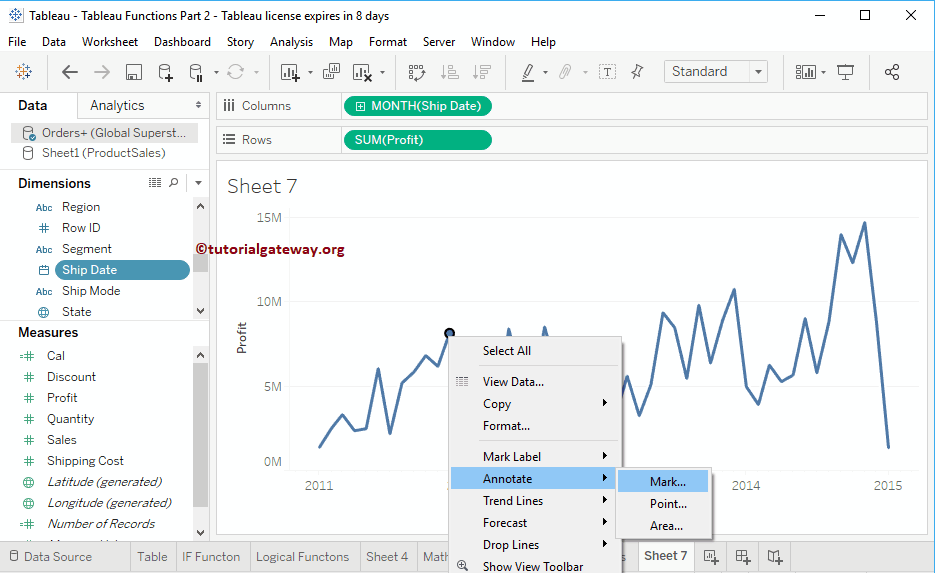Click the New Data Source icon
935x573 pixels.
165,72
